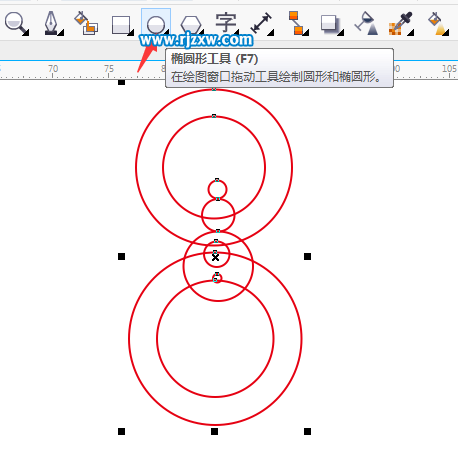Click the middle-left selection handle
Screen dimensions: 458x462
pos(122,256)
